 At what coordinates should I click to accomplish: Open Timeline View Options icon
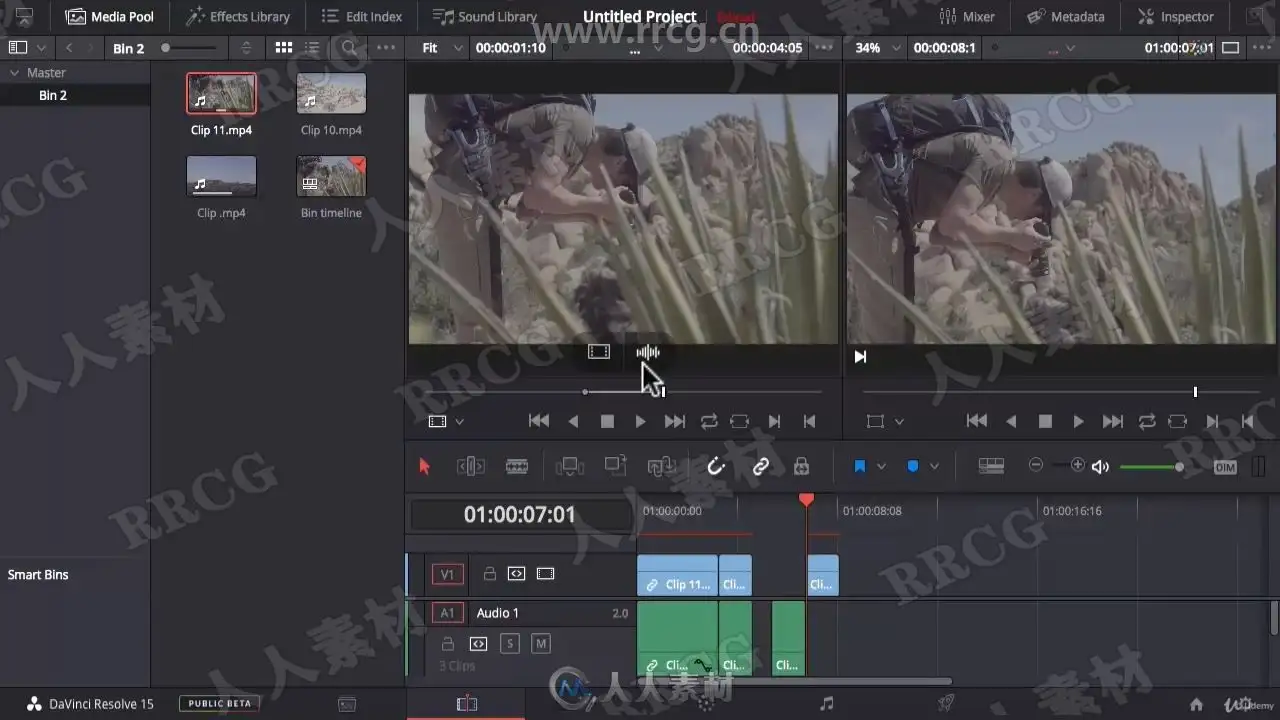[991, 466]
